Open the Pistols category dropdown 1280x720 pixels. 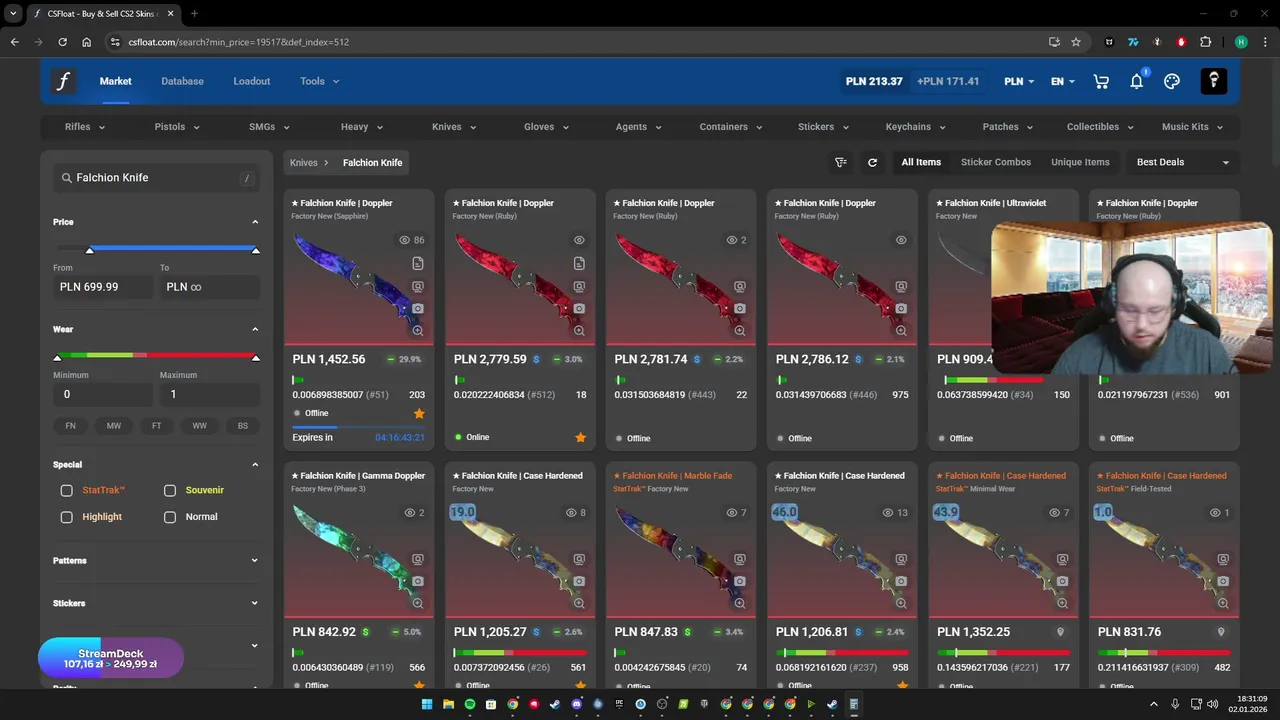pos(177,127)
